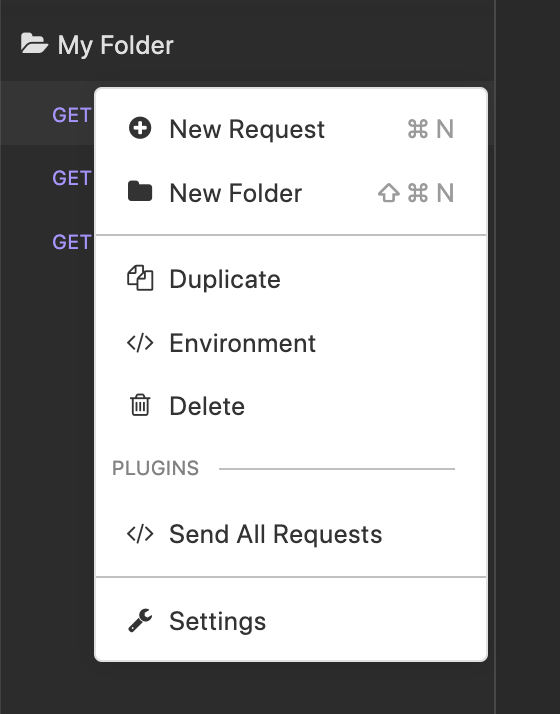Click the wrench icon for Settings
Image resolution: width=560 pixels, height=714 pixels.
[140, 620]
